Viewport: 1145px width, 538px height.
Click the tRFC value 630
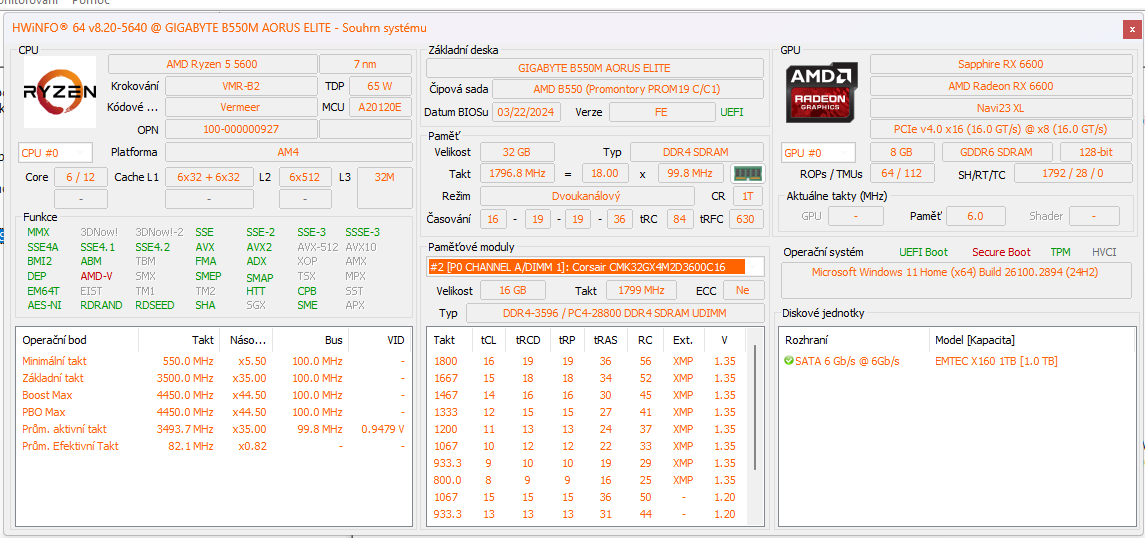click(746, 219)
